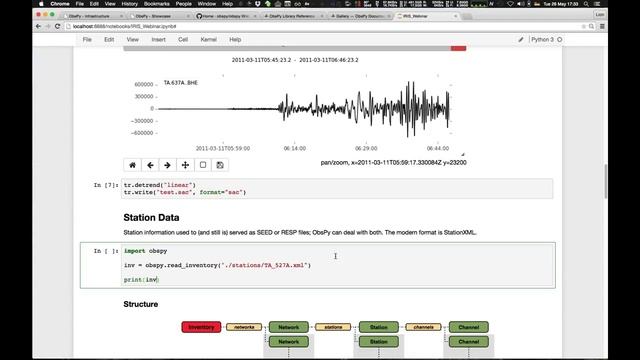Click the 'In [7]:' cell prompt

tap(106, 185)
